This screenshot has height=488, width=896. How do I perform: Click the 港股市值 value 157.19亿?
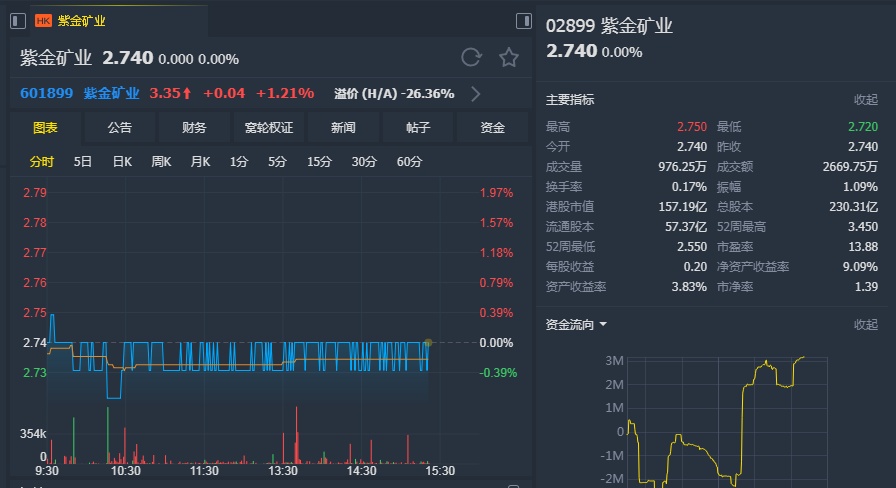click(x=682, y=207)
